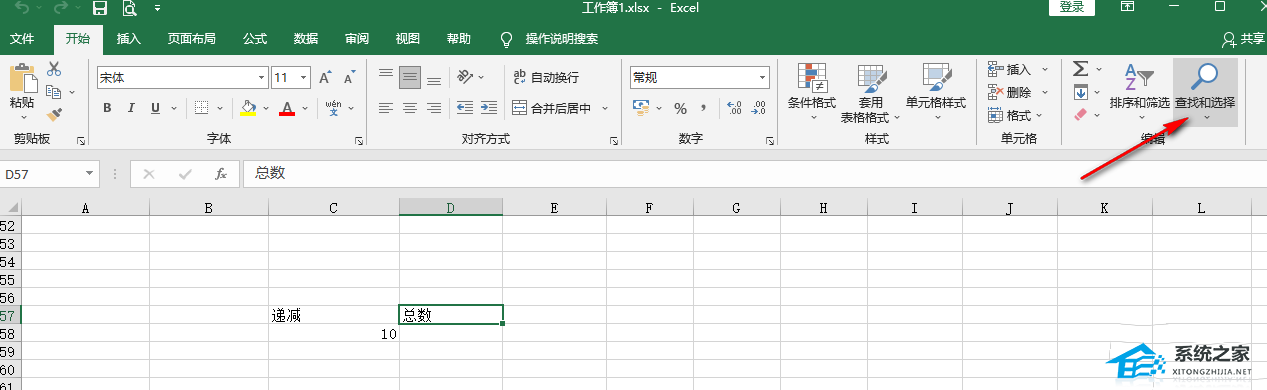
Task: Click the Paste clipboard icon
Action: (x=22, y=79)
